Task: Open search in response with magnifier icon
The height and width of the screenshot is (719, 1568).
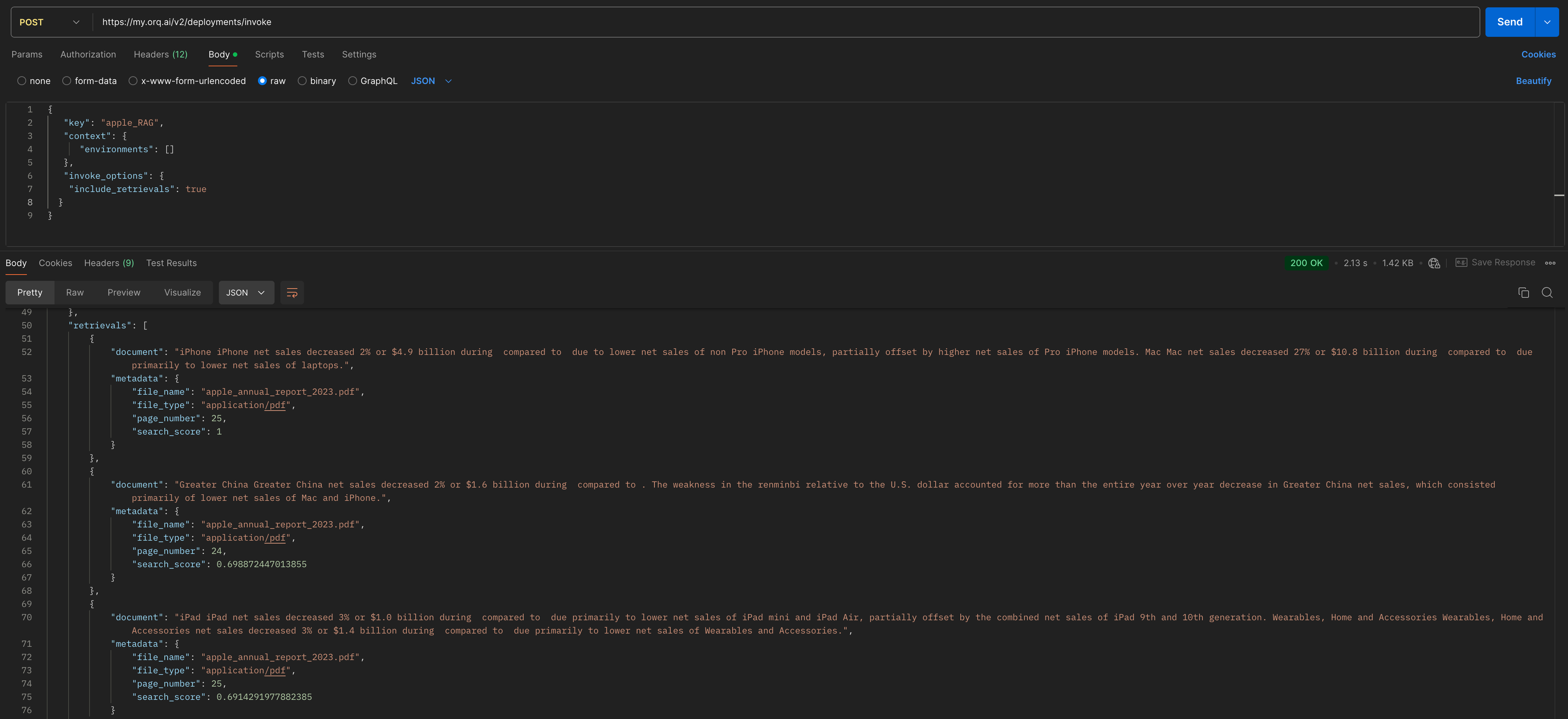Action: tap(1547, 293)
